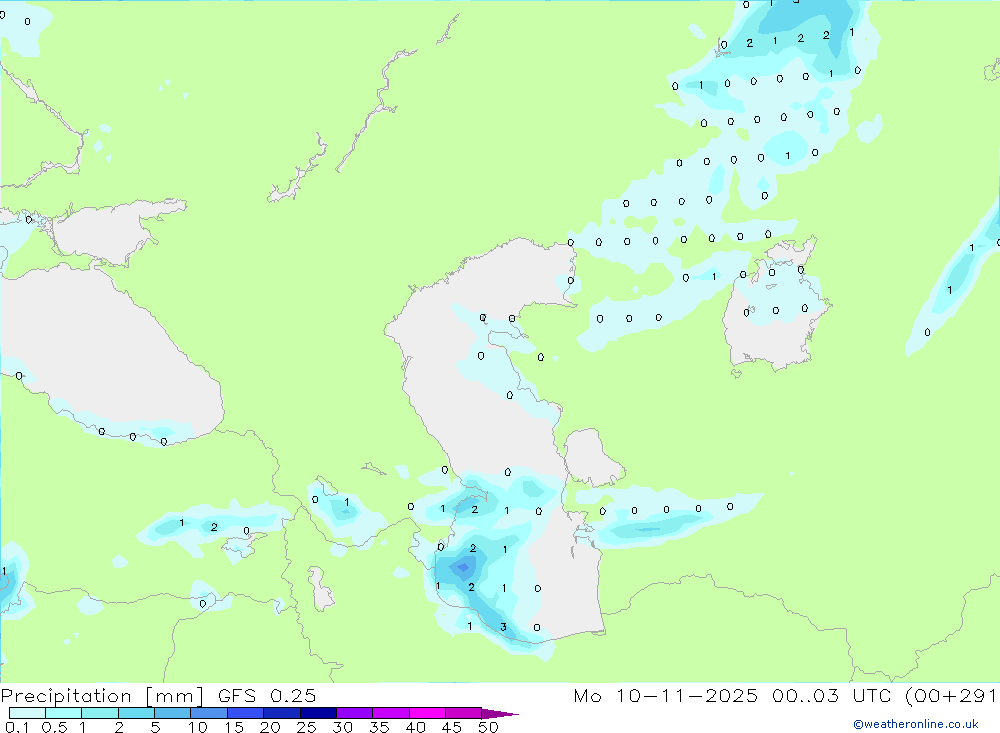The image size is (1000, 733).
Task: Click the 0.5–1 mm legend color swatch
Action: click(x=64, y=713)
